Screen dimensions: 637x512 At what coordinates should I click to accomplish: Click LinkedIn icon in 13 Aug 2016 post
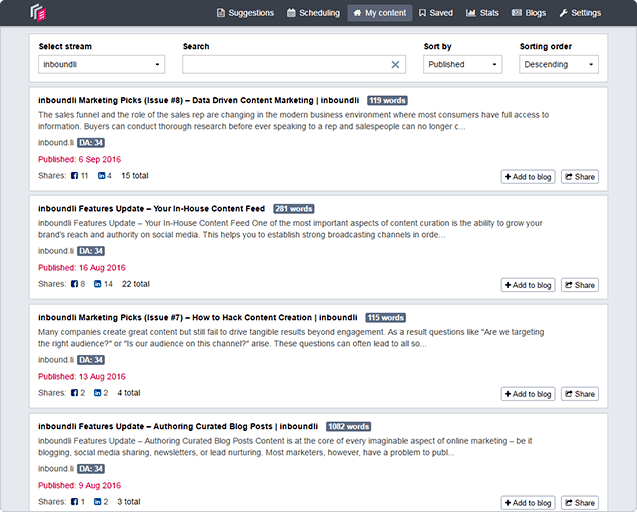[98, 393]
